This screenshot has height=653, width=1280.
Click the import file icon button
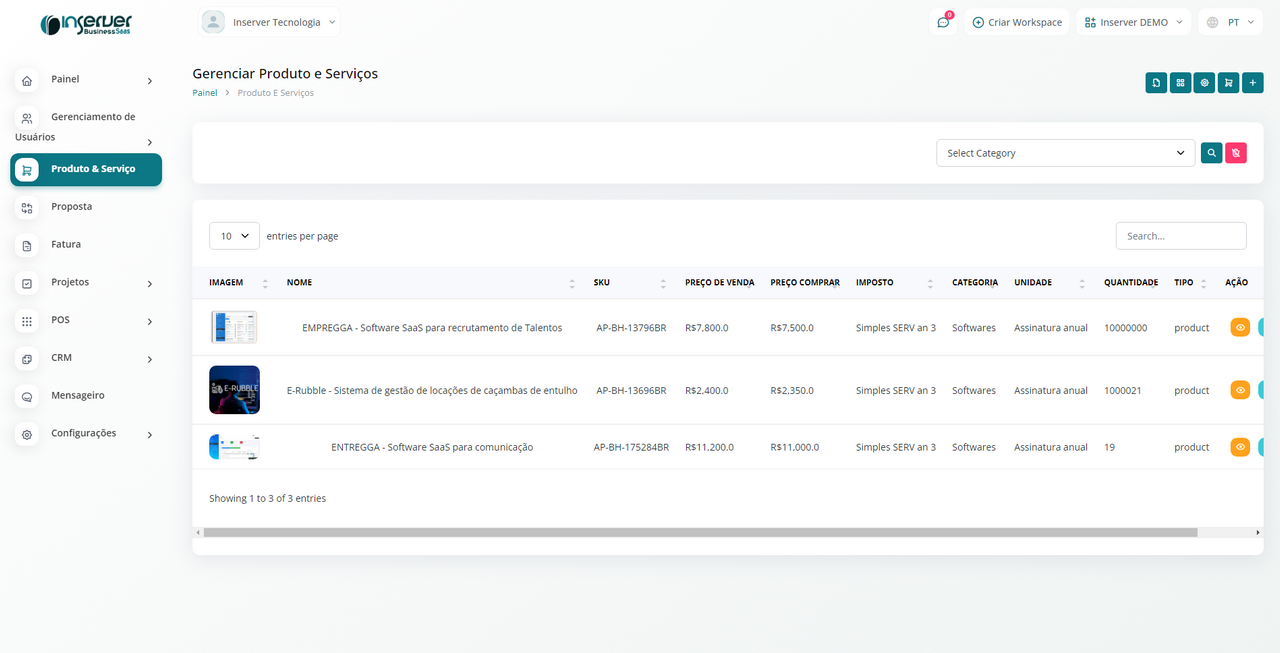(1156, 83)
